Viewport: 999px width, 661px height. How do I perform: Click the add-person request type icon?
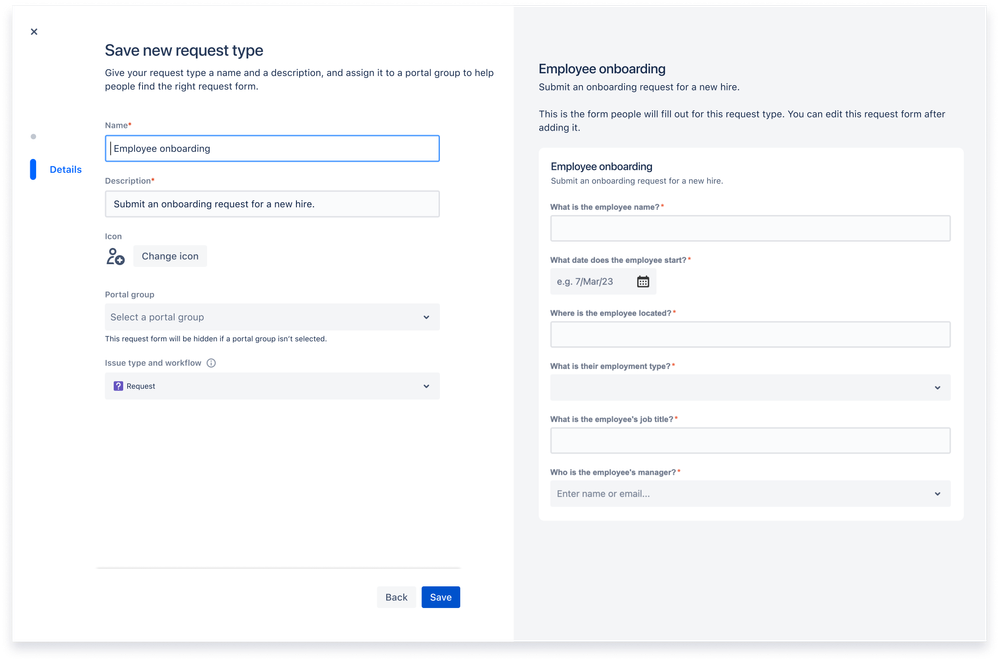click(x=115, y=256)
